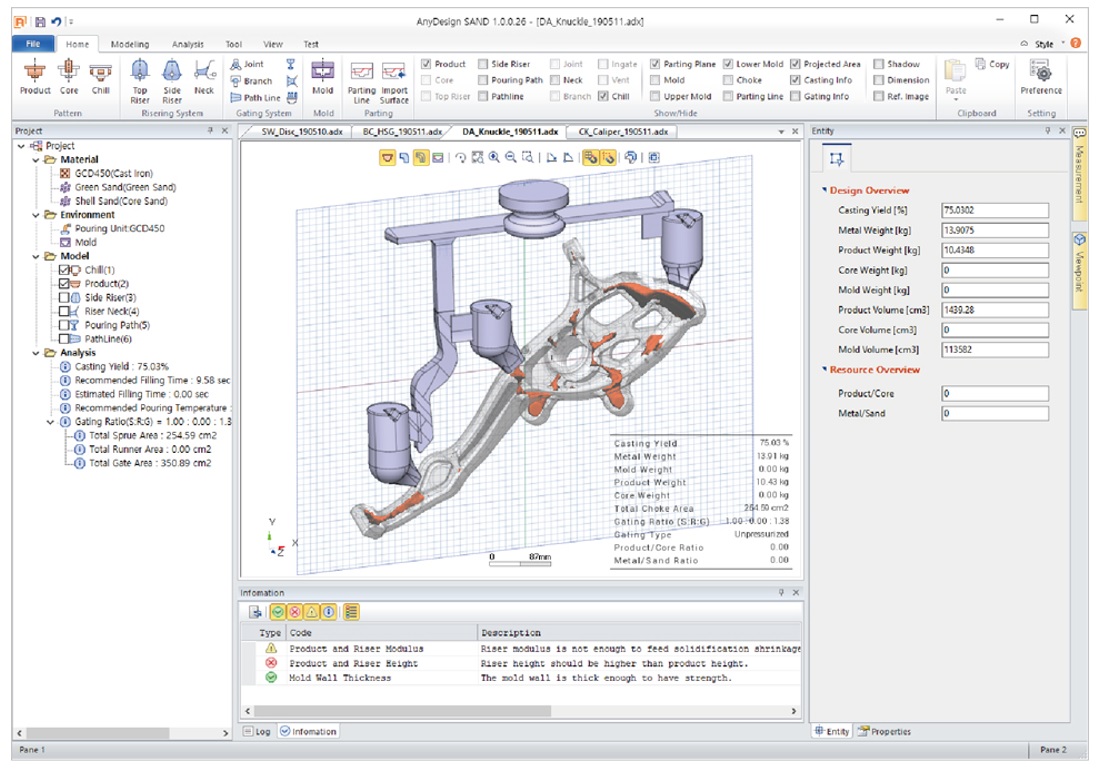Click the Copy clipboard button
This screenshot has width=1097, height=771.
pos(992,64)
